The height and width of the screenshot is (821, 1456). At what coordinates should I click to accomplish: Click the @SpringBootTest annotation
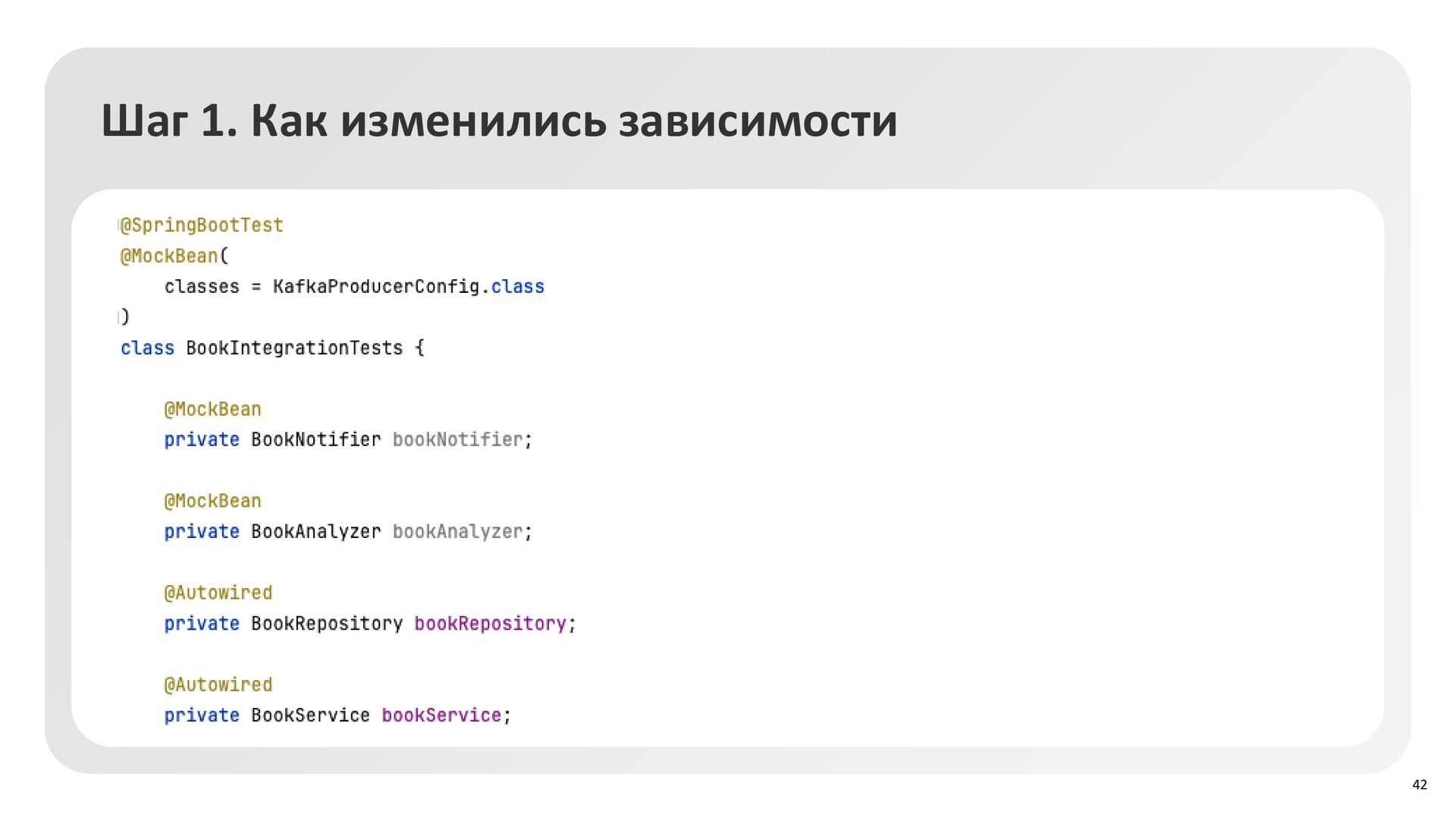point(202,225)
